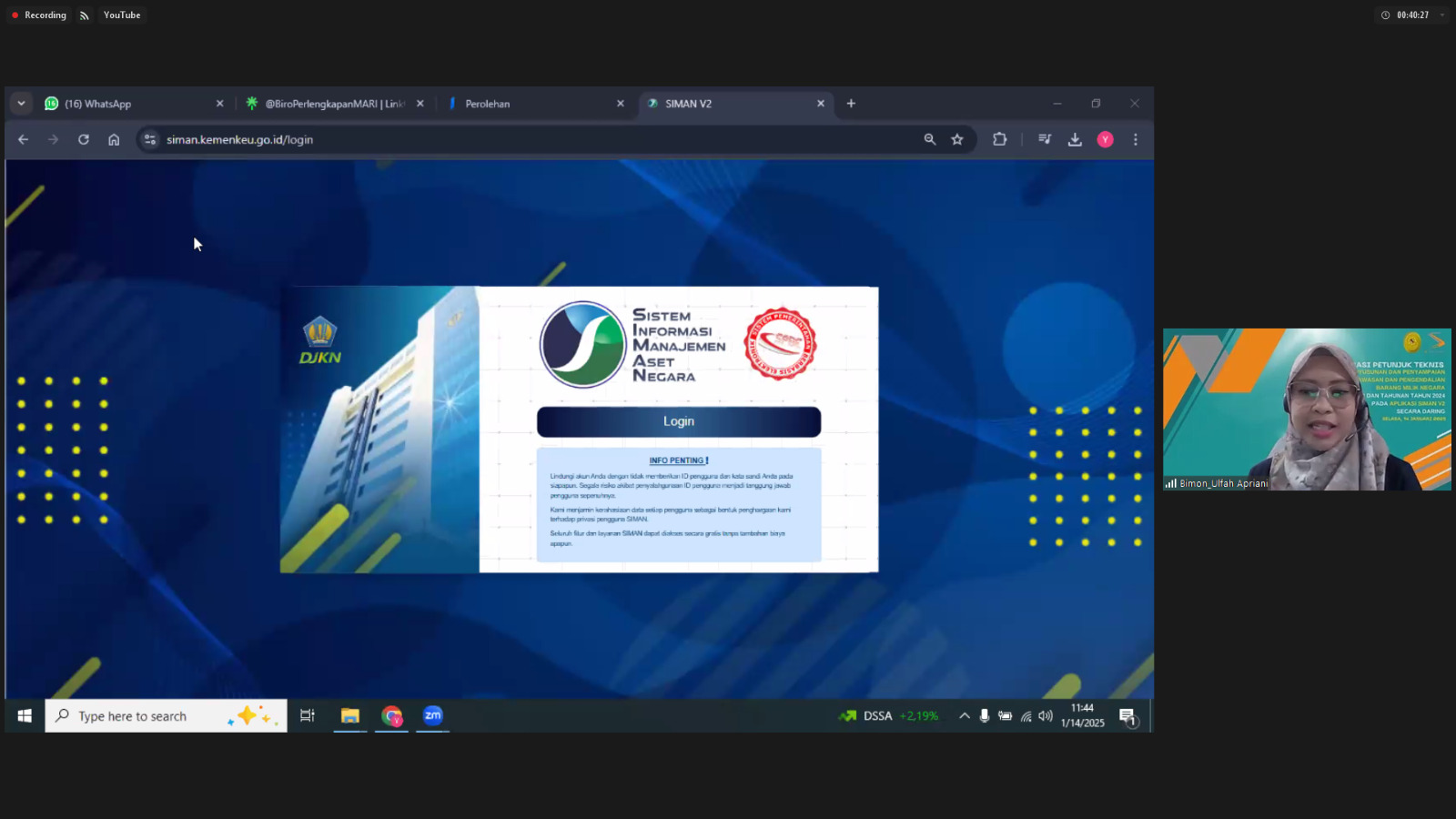Viewport: 1456px width, 819px height.
Task: Open the volume control in system tray
Action: point(1046,716)
